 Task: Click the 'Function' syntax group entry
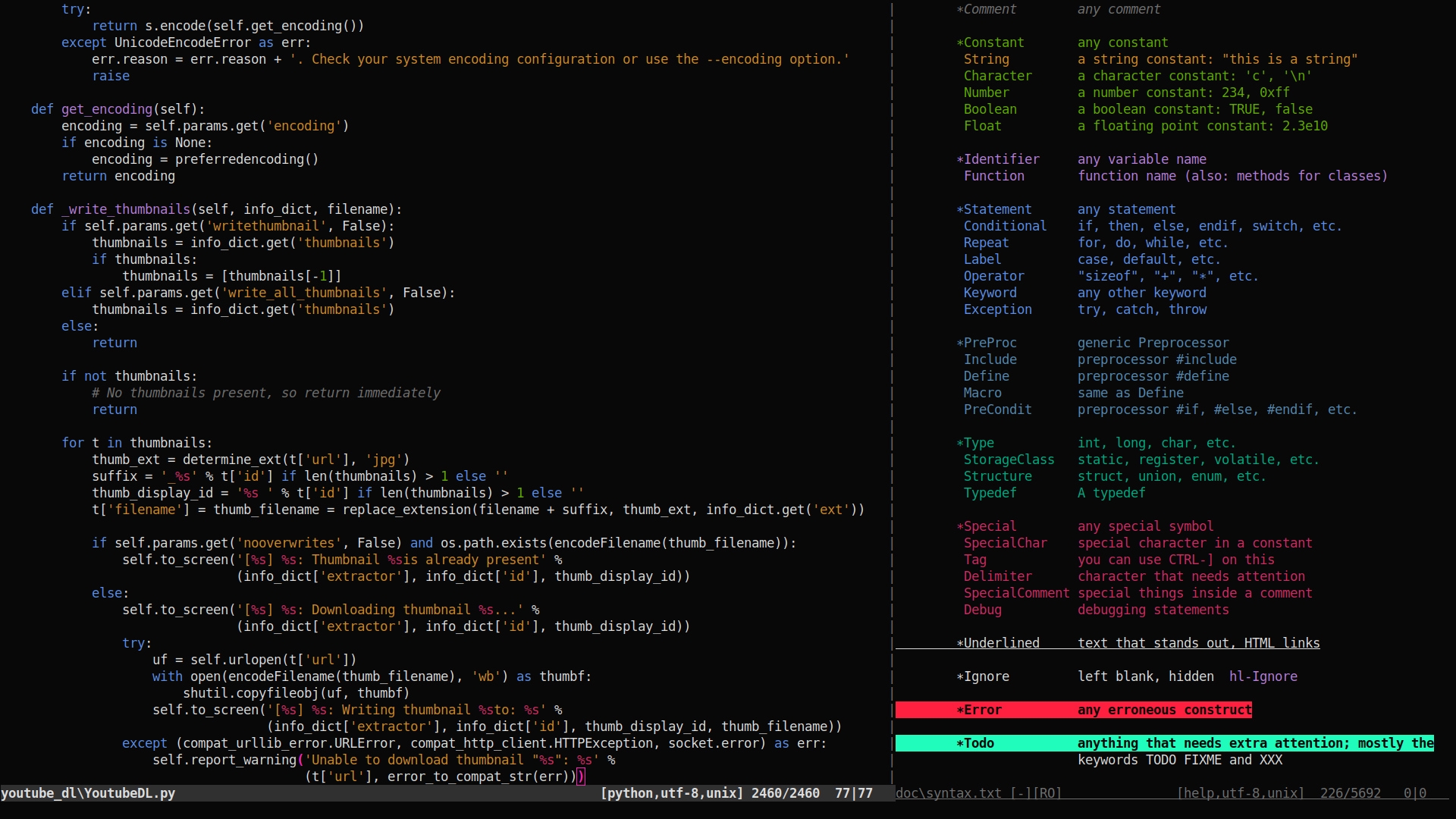pos(993,176)
